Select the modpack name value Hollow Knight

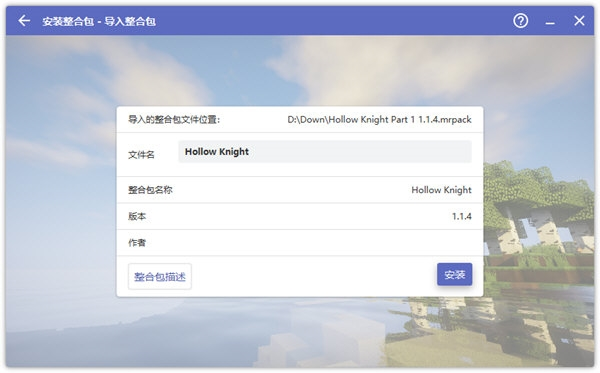tap(441, 190)
